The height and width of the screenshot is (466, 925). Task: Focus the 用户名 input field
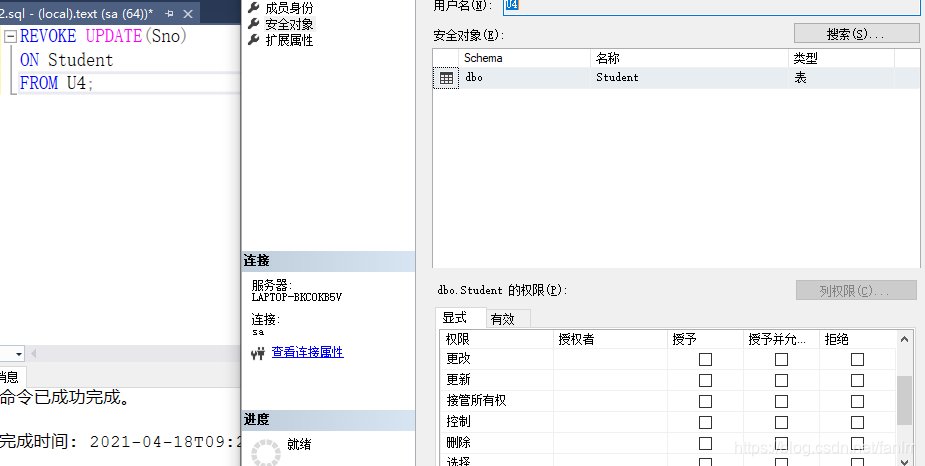711,6
